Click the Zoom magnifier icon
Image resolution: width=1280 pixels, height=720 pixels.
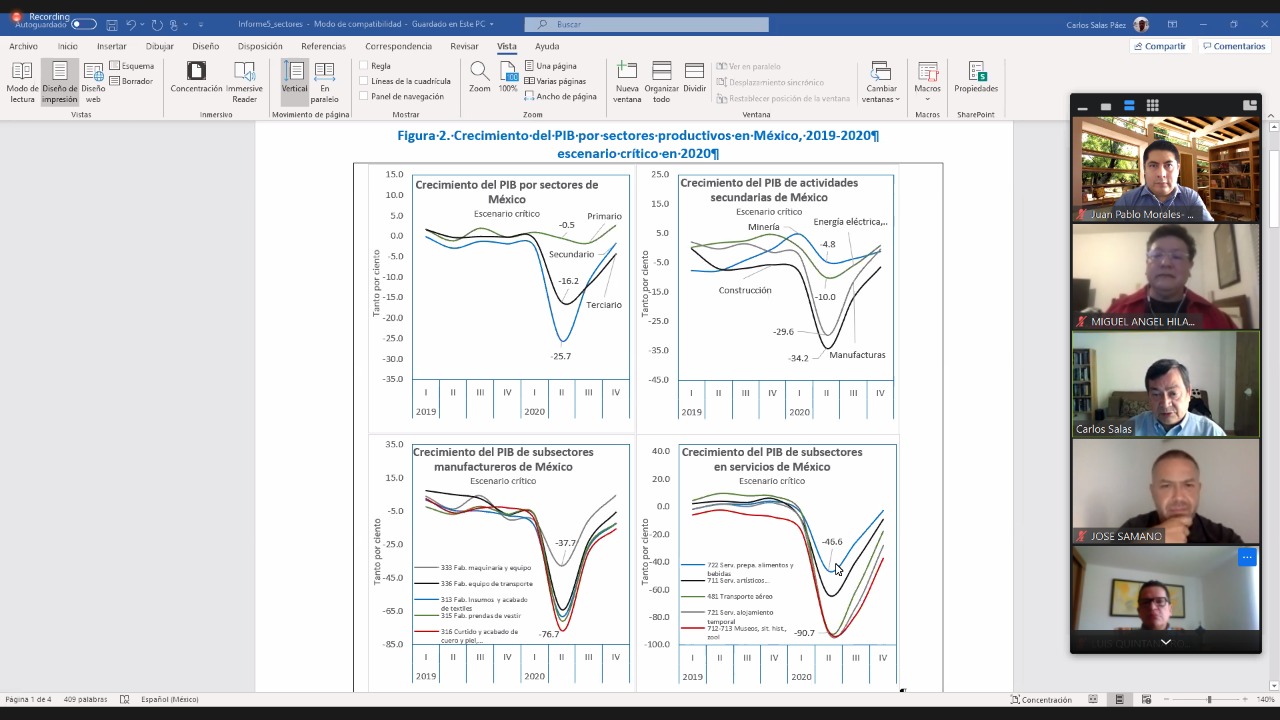click(480, 77)
